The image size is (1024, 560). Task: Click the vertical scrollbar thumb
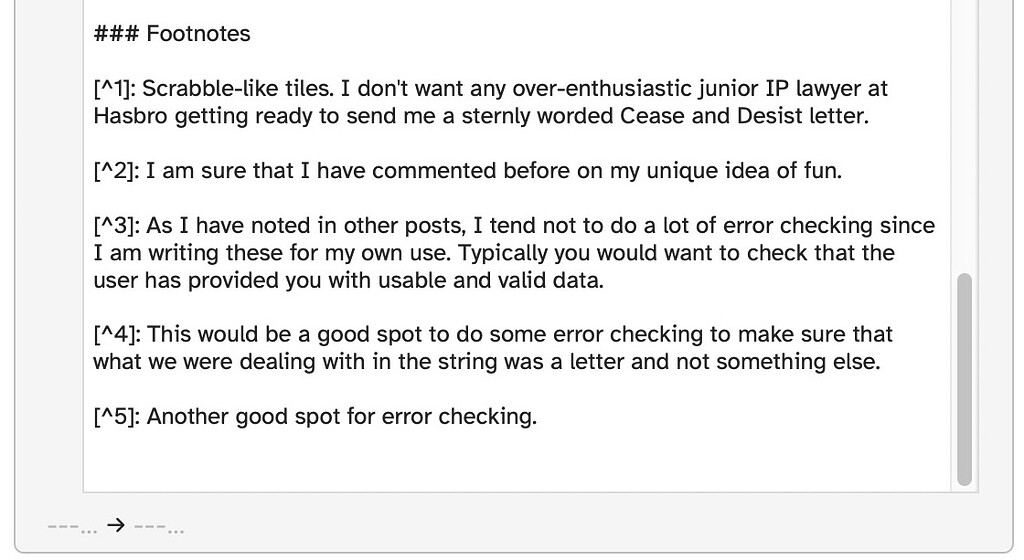pyautogui.click(x=965, y=379)
